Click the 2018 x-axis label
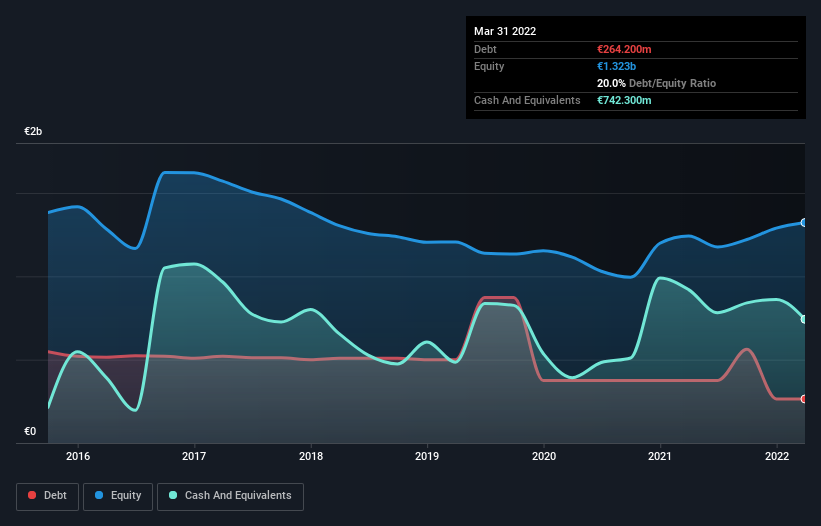821x526 pixels. tap(311, 456)
